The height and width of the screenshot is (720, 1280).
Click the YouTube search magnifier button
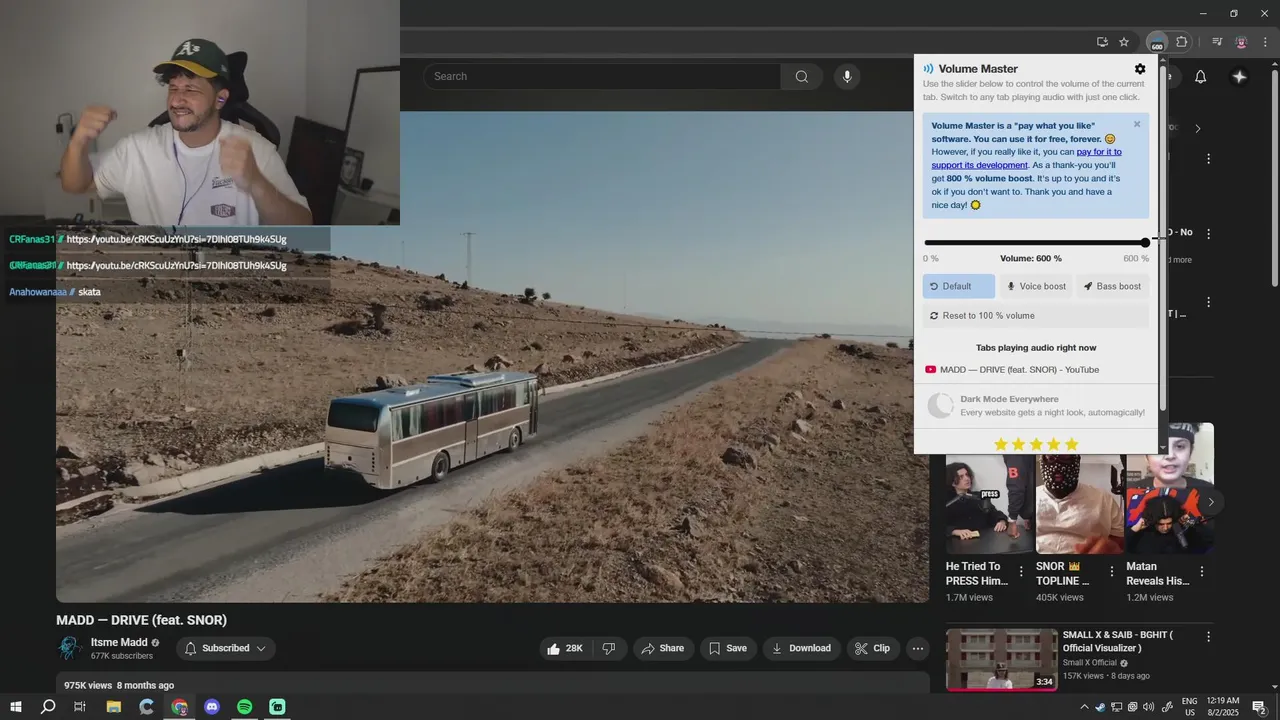pos(802,76)
